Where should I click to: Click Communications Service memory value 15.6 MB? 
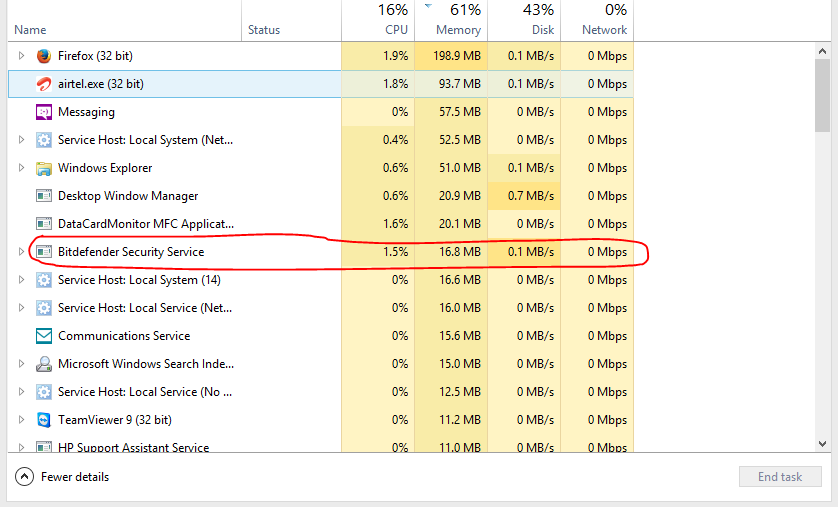[x=460, y=336]
